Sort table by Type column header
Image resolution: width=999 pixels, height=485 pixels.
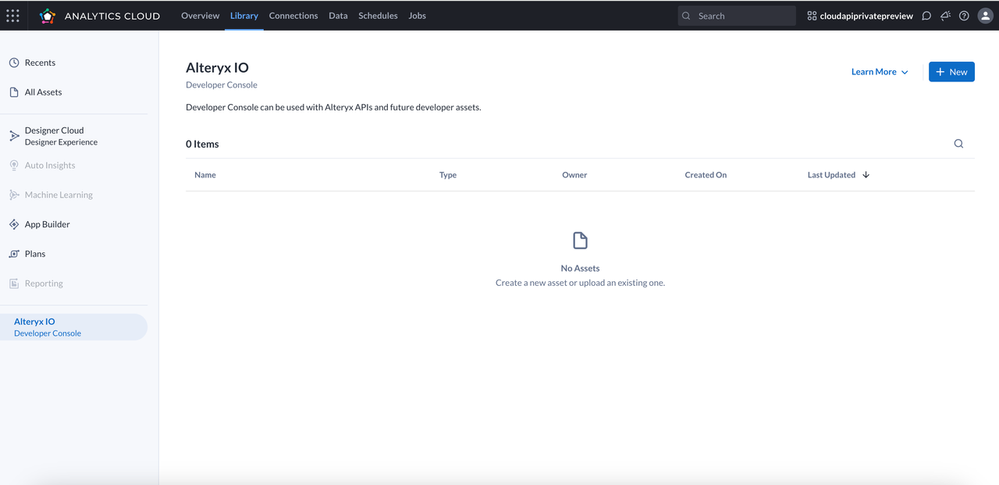(448, 175)
